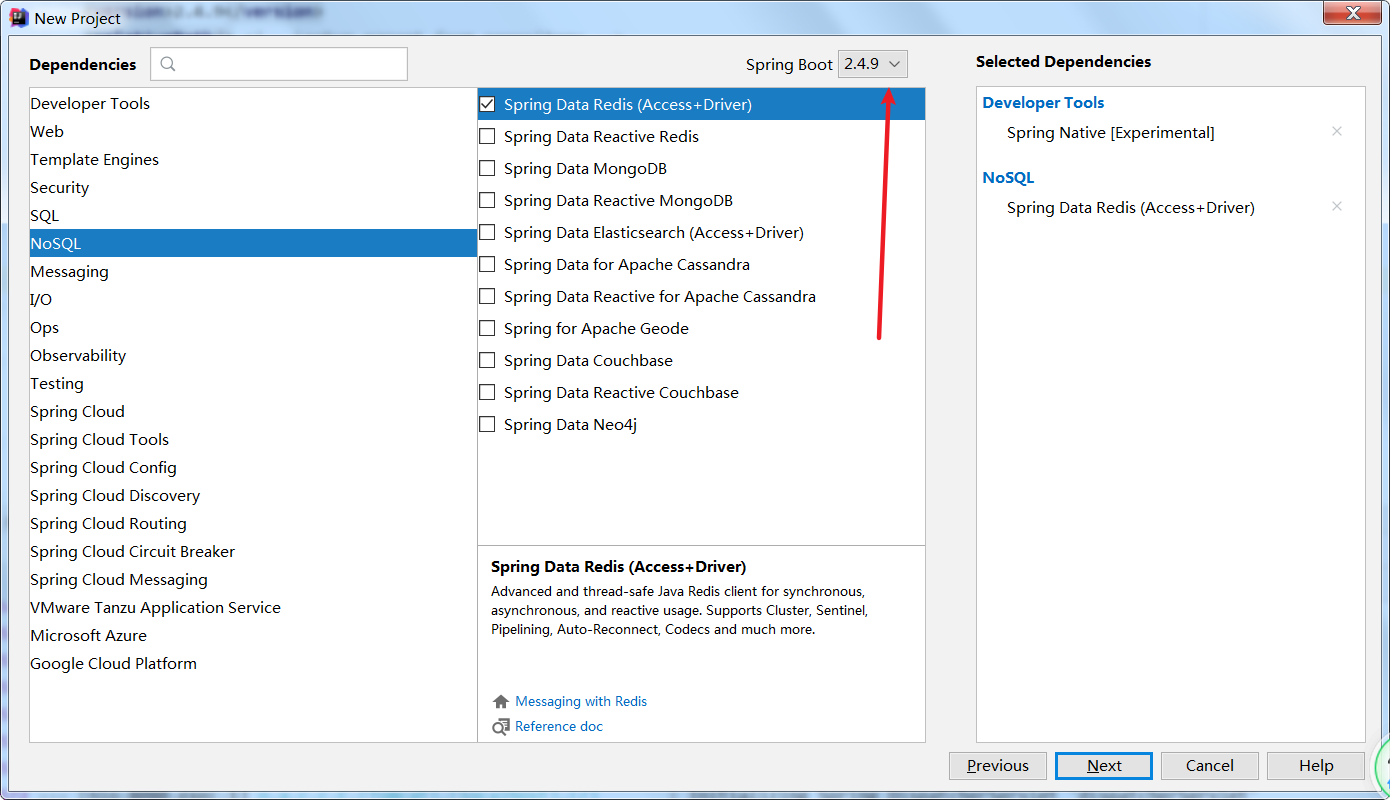1390x800 pixels.
Task: Proceed with the Next button
Action: pyautogui.click(x=1104, y=766)
